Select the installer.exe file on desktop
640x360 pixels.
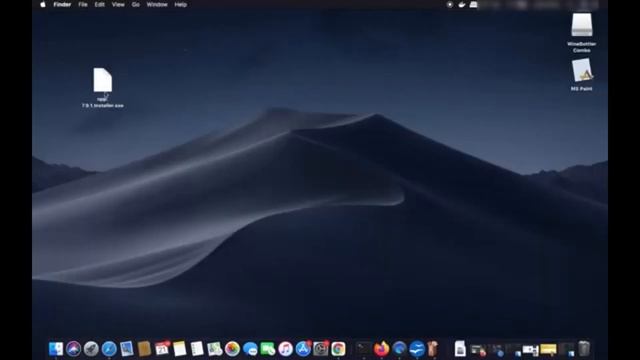point(102,87)
